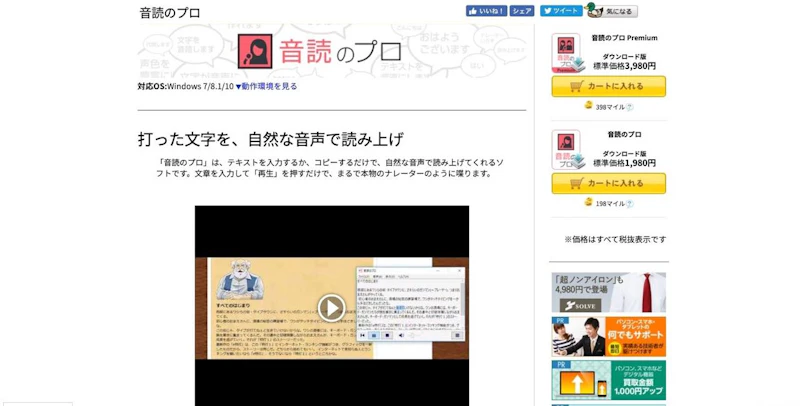The image size is (800, 406).
Task: Click the 対応OS:Windows 7/8.1/10 text
Action: point(186,86)
